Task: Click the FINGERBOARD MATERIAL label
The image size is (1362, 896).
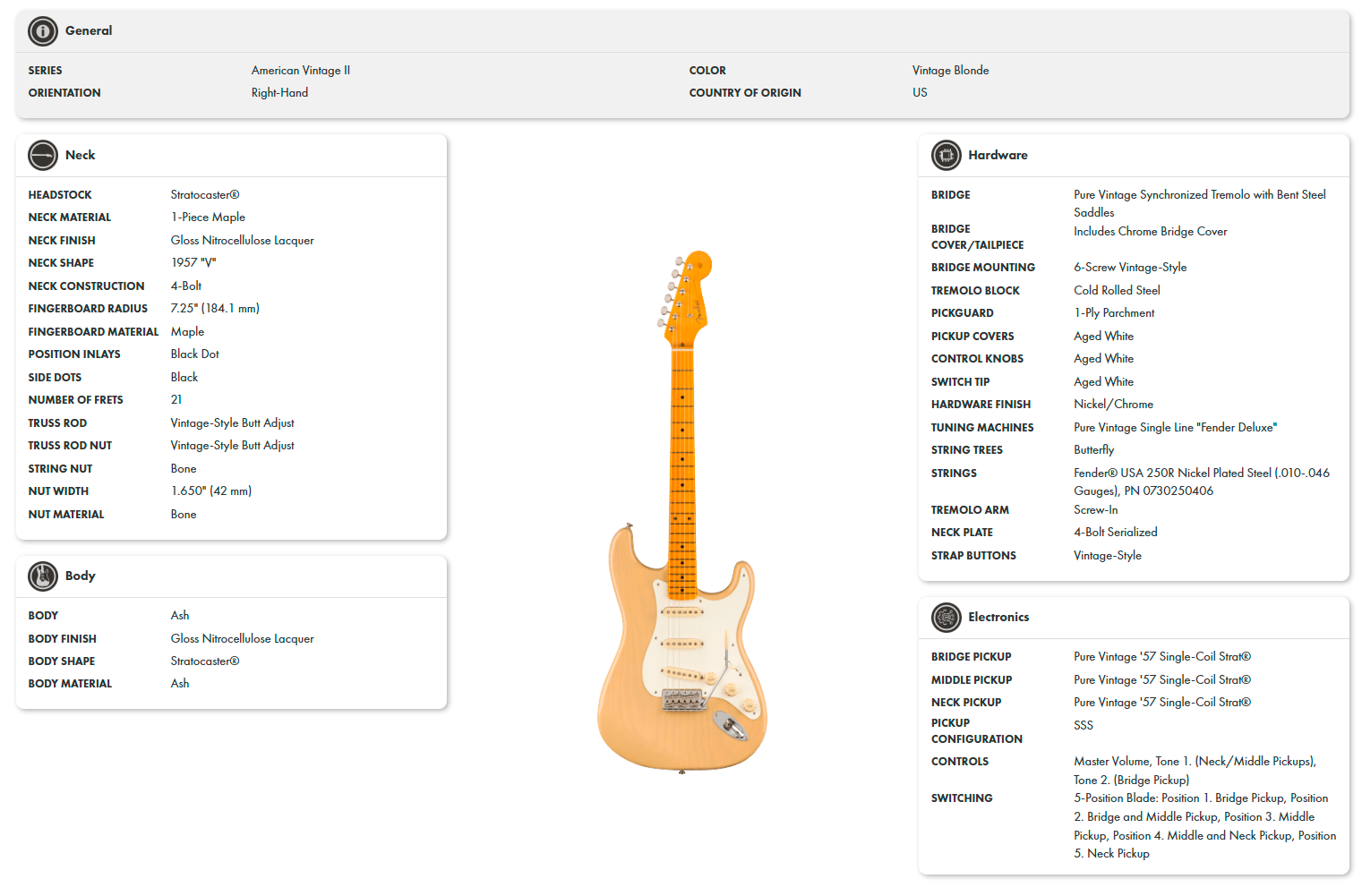Action: pyautogui.click(x=93, y=332)
